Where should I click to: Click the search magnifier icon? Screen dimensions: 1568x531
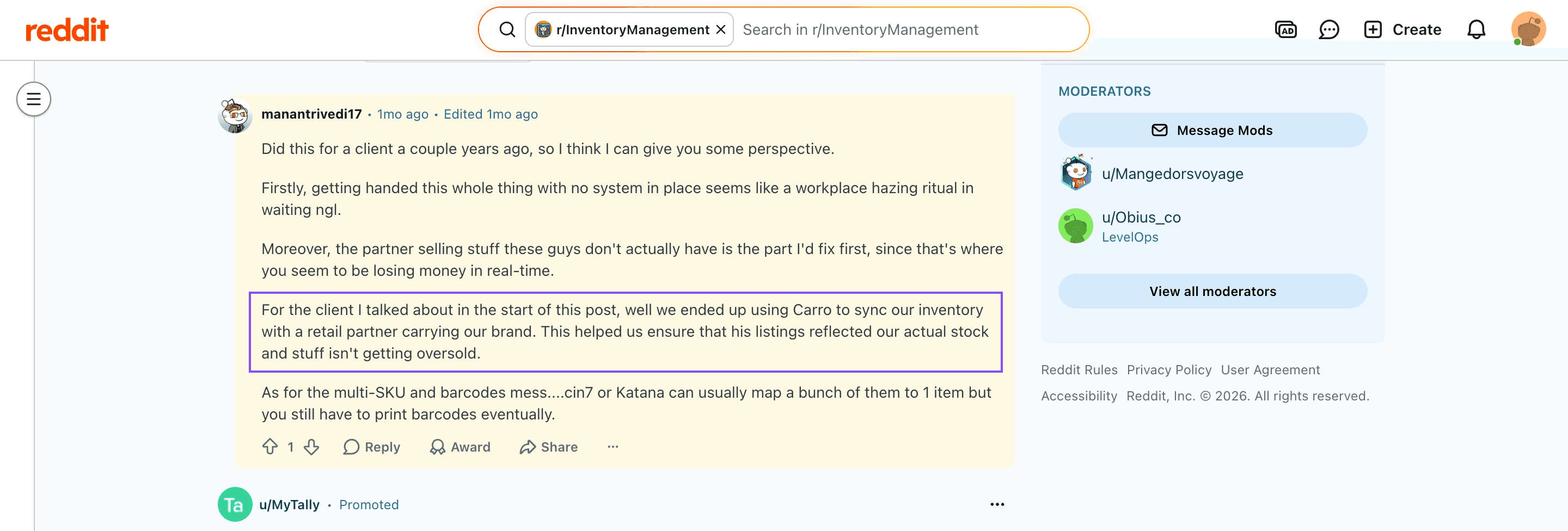507,29
